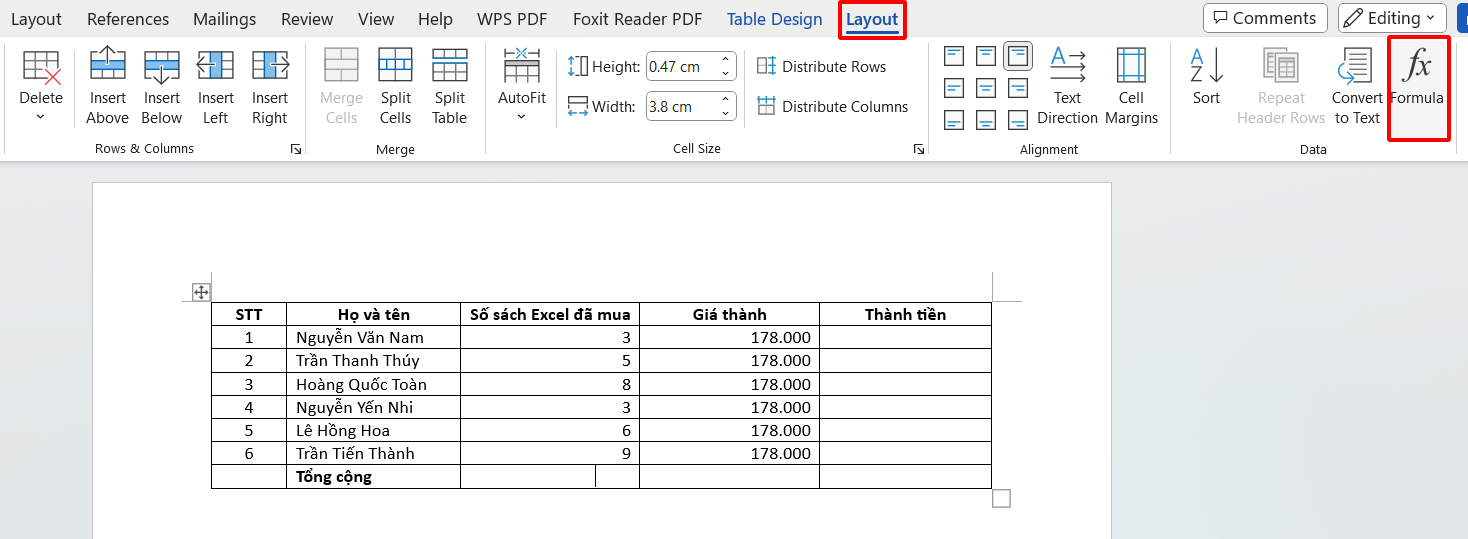The image size is (1468, 539).
Task: Click Distribute Rows button
Action: coord(821,66)
